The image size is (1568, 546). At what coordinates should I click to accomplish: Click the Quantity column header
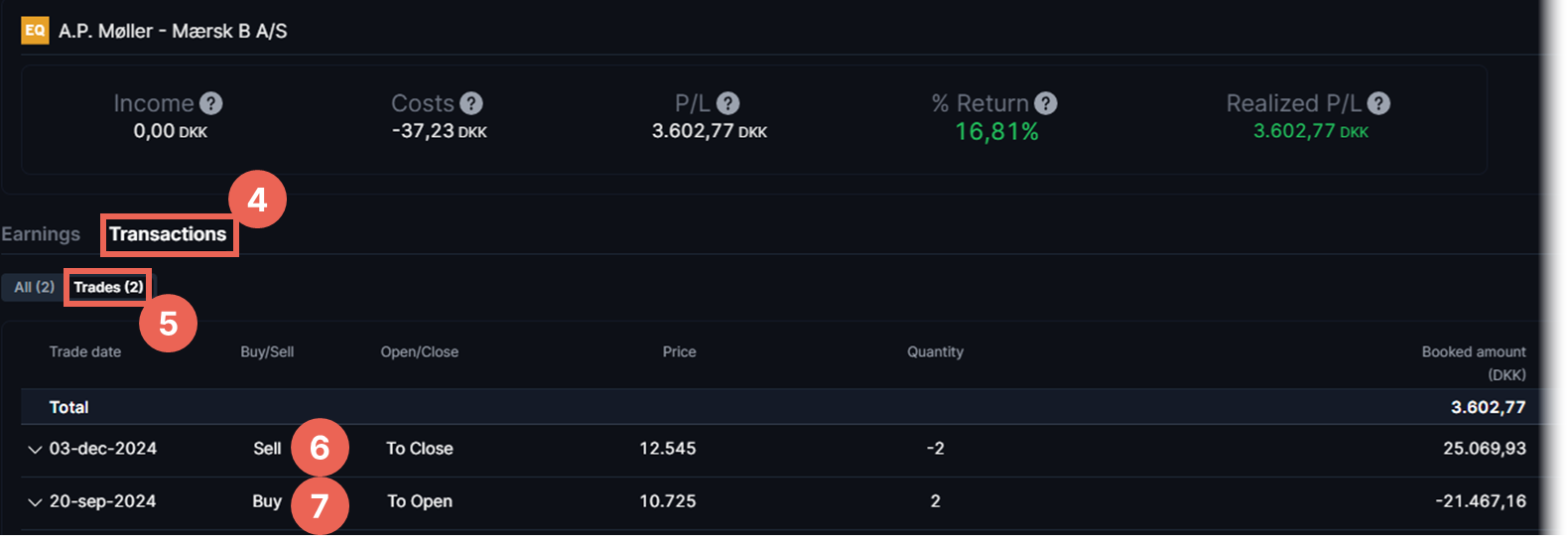click(x=935, y=351)
